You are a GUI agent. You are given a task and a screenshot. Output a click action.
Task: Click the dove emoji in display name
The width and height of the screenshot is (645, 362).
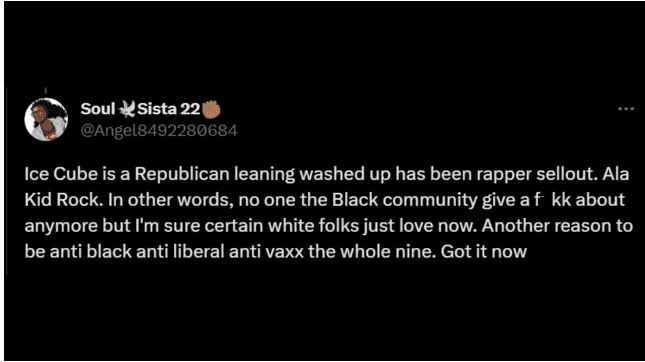point(127,109)
